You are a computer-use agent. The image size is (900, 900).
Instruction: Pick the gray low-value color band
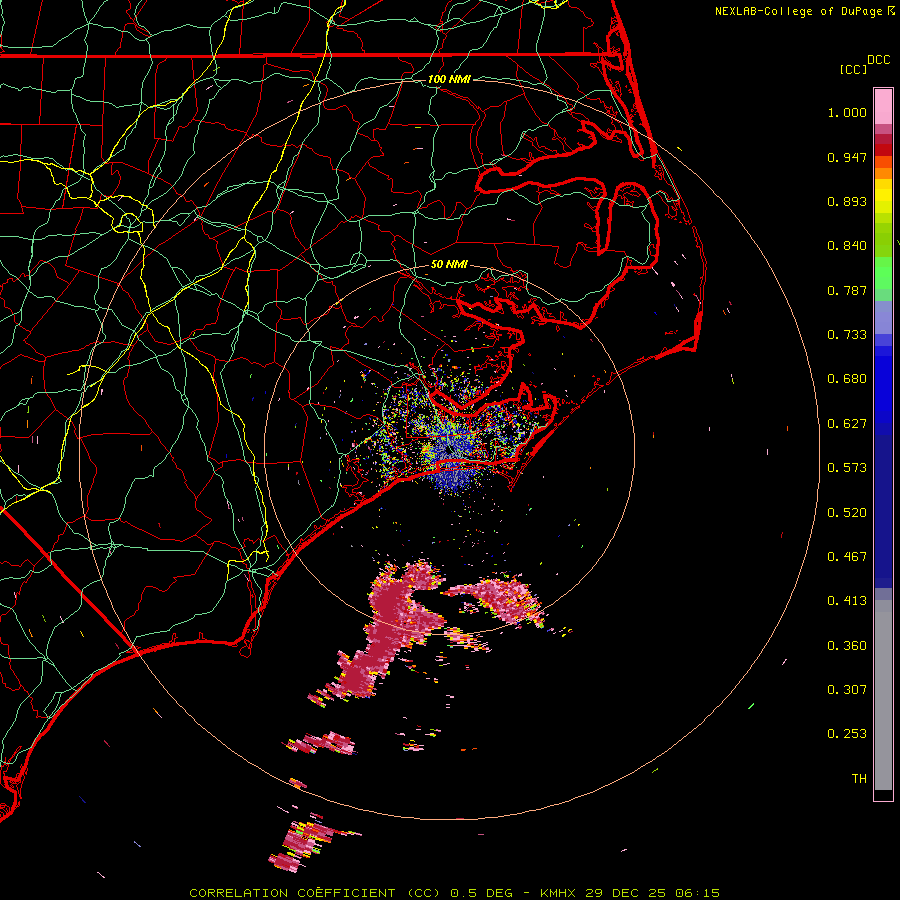[883, 695]
